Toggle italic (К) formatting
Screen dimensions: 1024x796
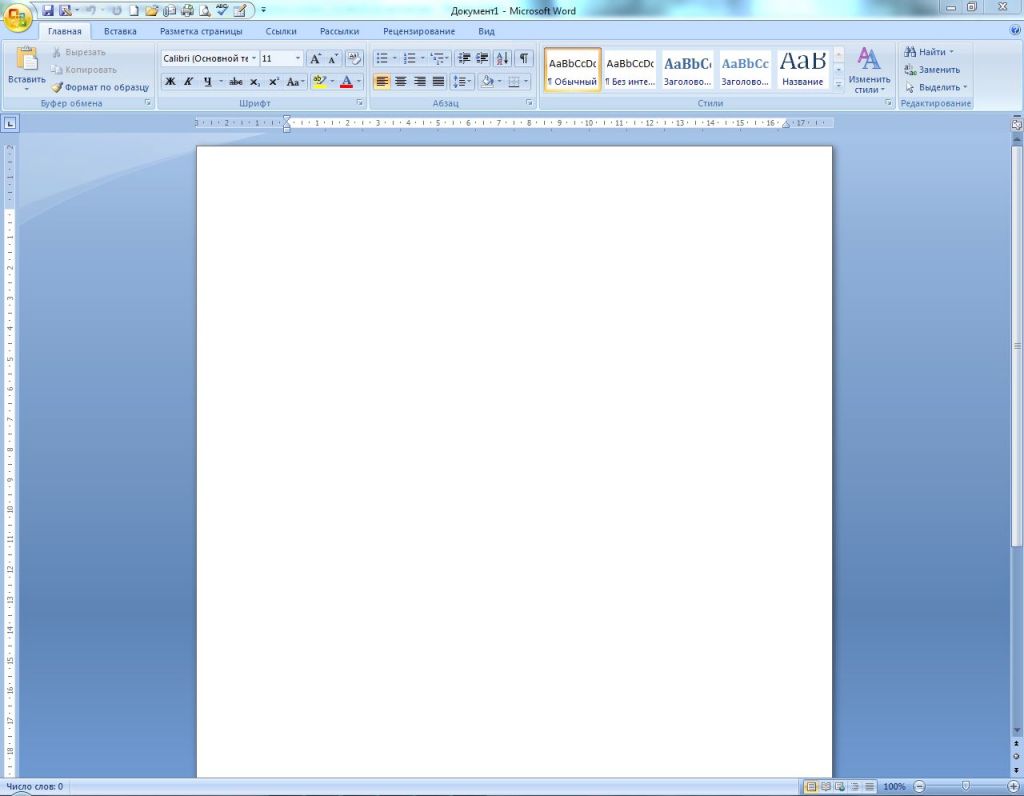coord(188,82)
